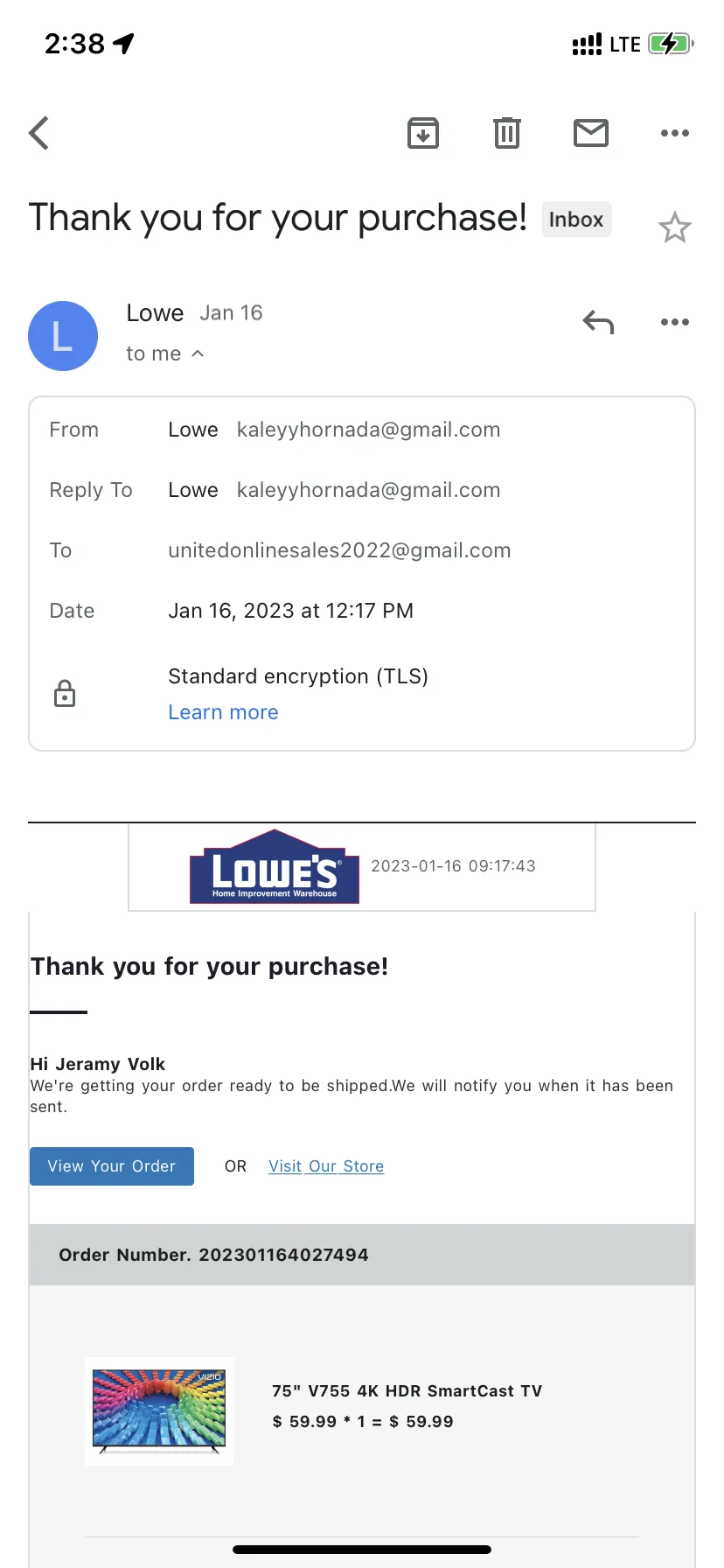Screen dimensions: 724x1568
Task: Tap the Inbox label tag
Action: (576, 220)
